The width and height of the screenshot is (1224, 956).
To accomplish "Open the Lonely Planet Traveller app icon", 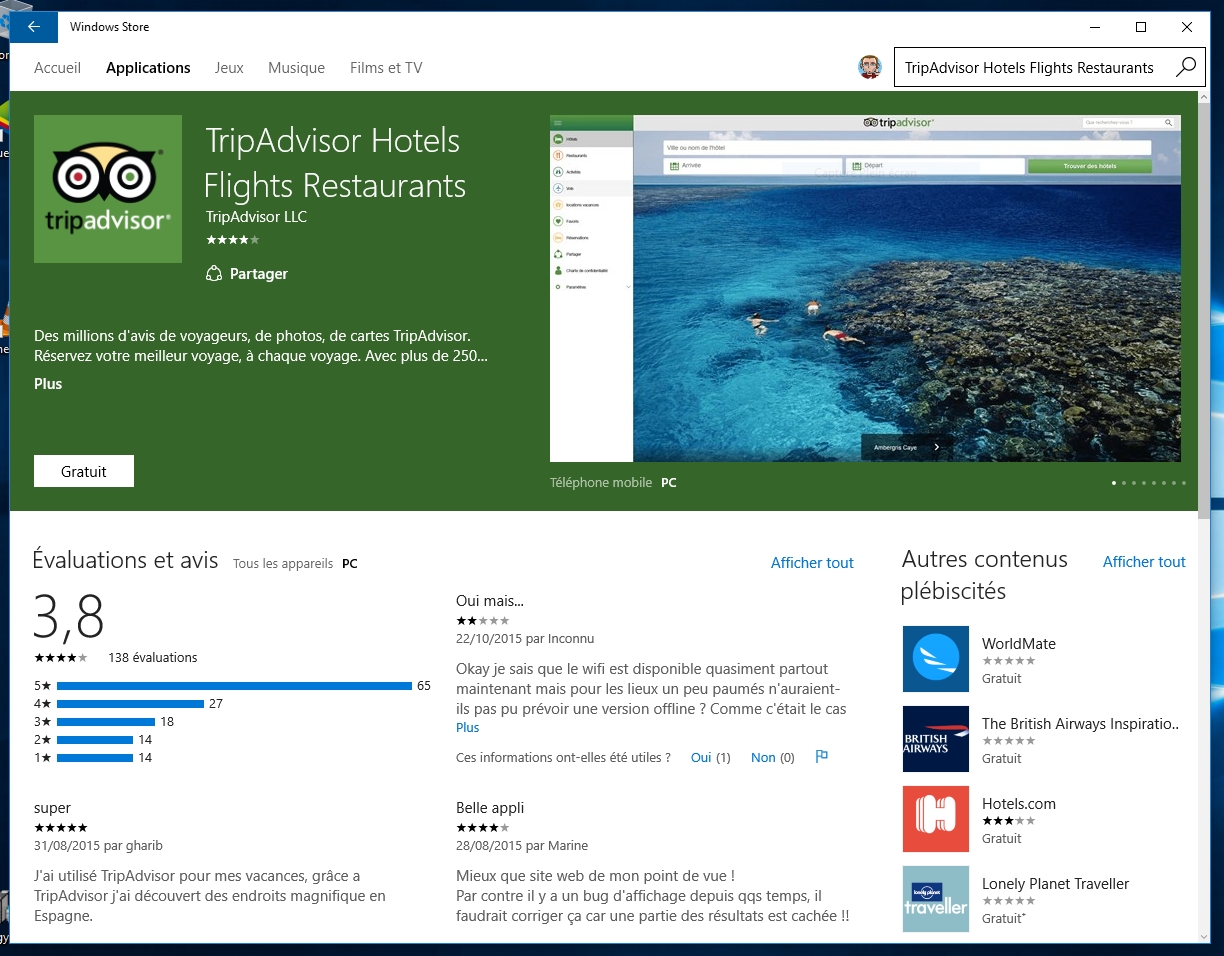I will click(x=936, y=899).
